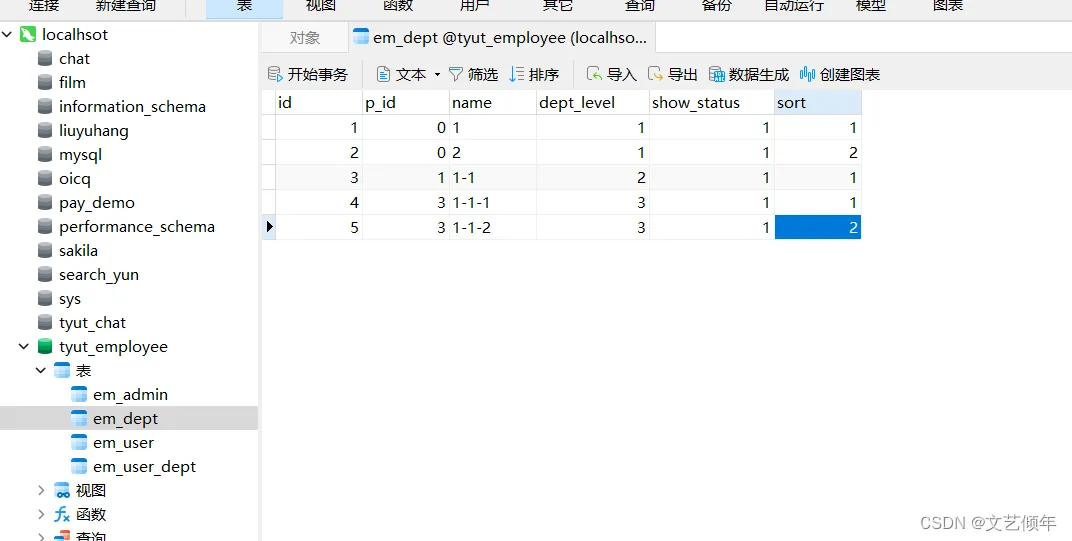
Task: Click the search_yun database icon
Action: (x=45, y=274)
